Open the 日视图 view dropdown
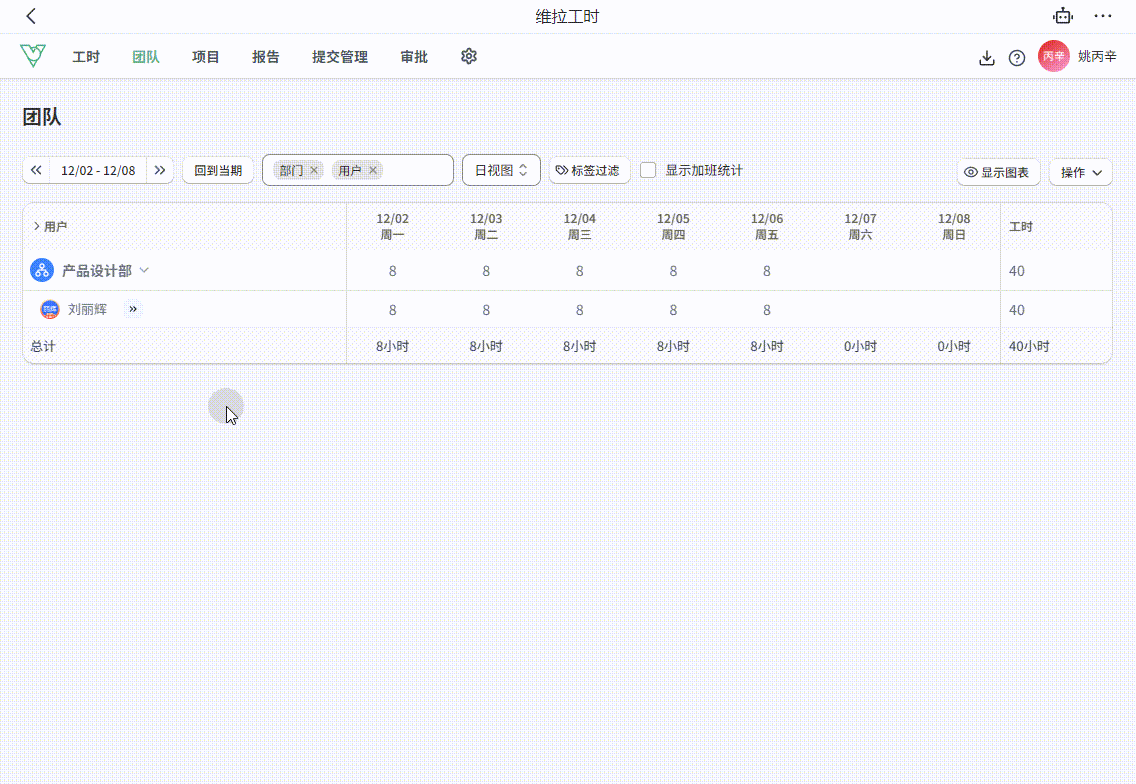The width and height of the screenshot is (1136, 784). pos(501,170)
